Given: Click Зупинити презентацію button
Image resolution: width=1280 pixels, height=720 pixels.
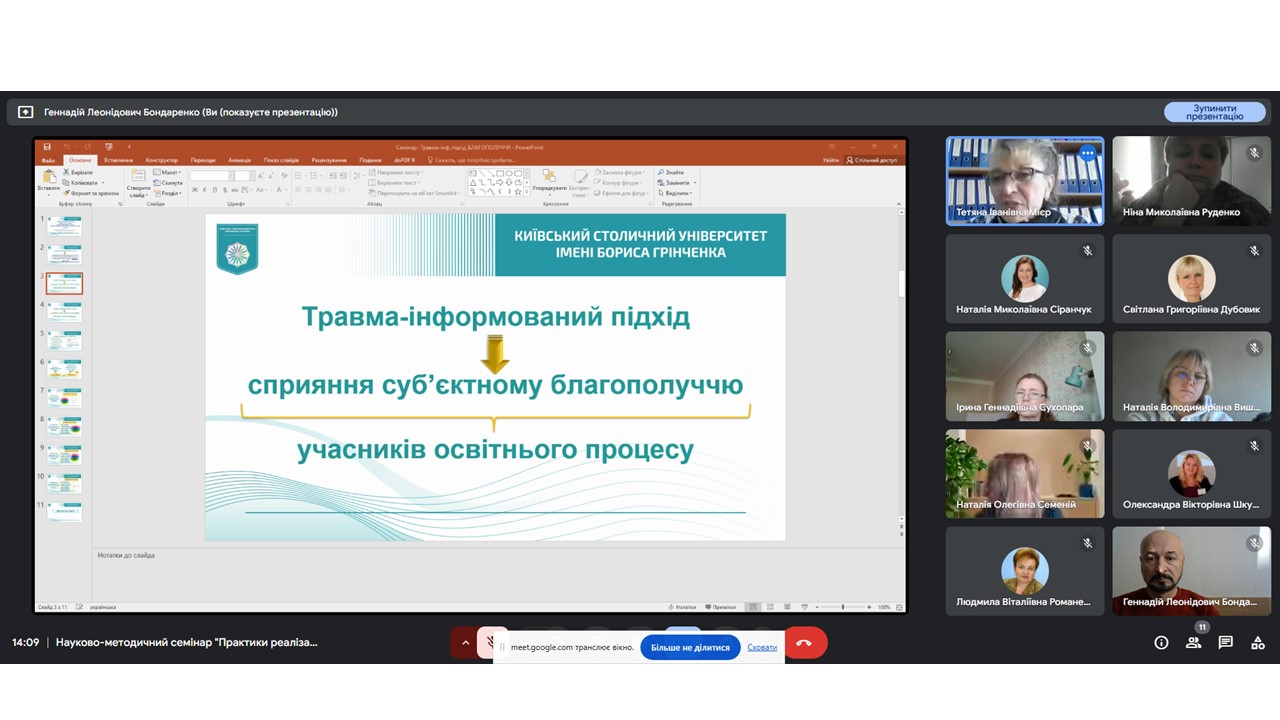Looking at the screenshot, I should pyautogui.click(x=1214, y=112).
